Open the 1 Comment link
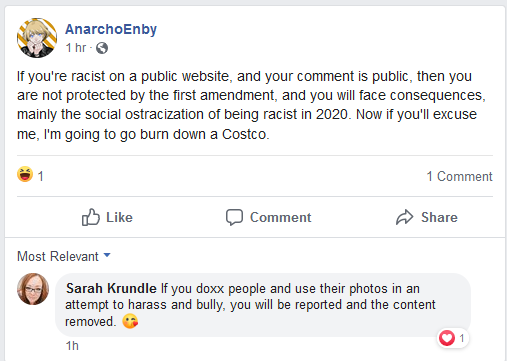This screenshot has width=507, height=361. pyautogui.click(x=459, y=176)
